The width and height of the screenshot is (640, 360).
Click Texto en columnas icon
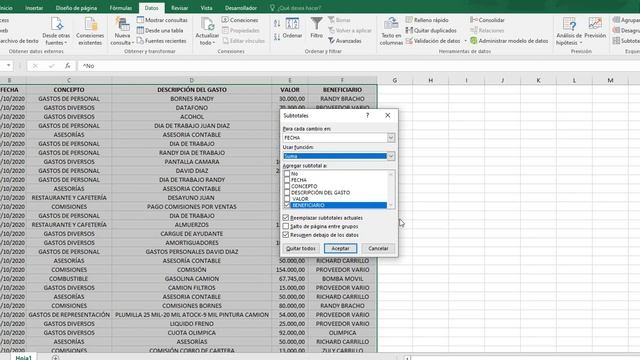point(391,24)
